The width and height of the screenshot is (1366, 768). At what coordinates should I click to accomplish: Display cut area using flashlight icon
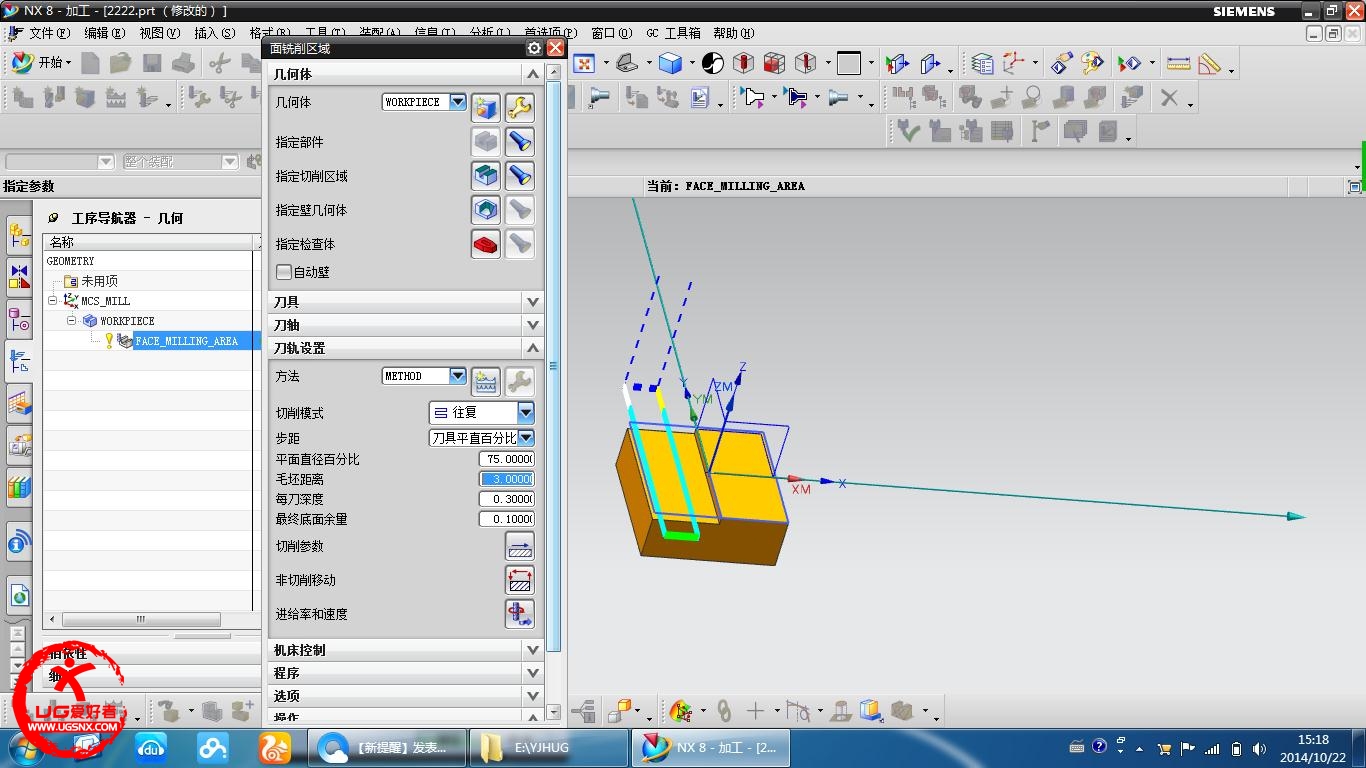[x=519, y=176]
